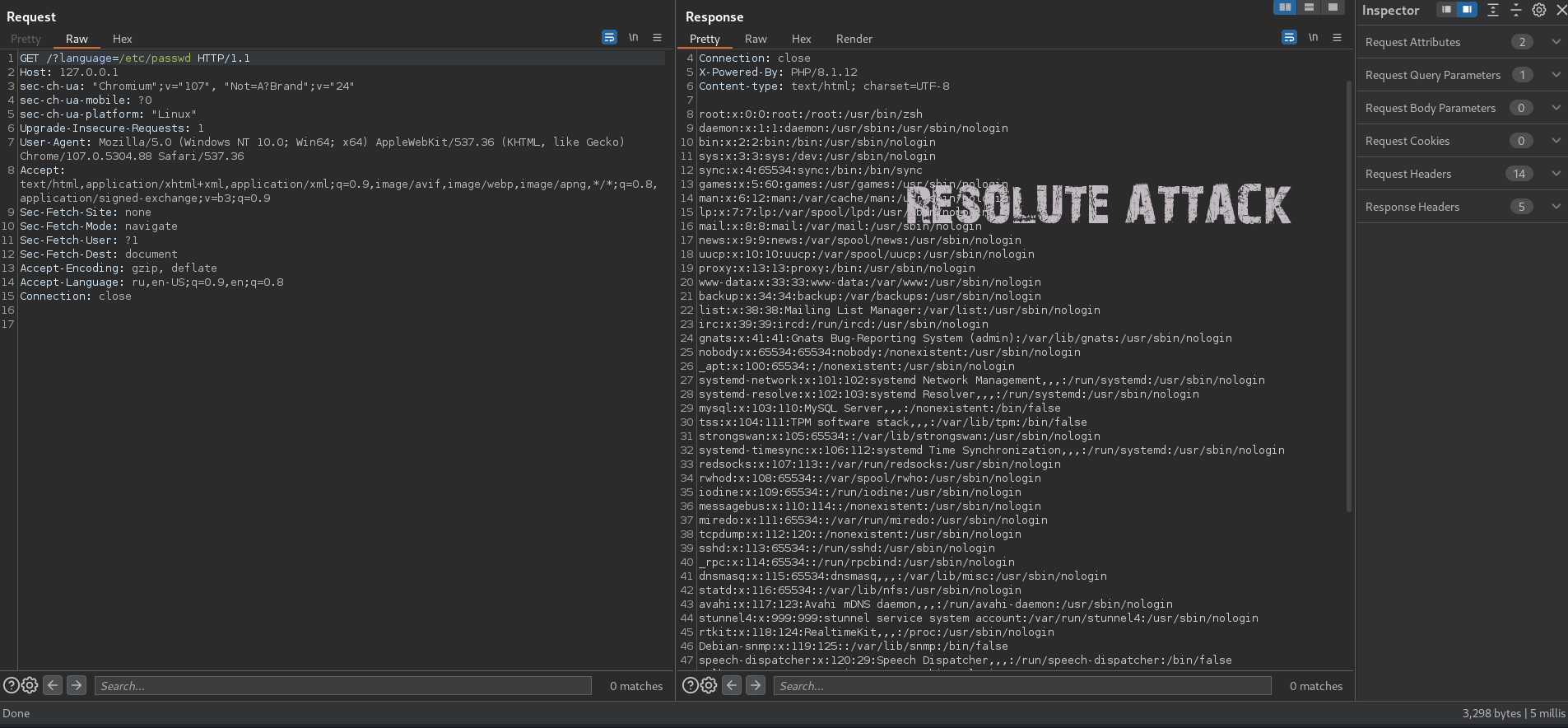Expand the Request Attributes section
The image size is (1568, 728).
[x=1462, y=42]
